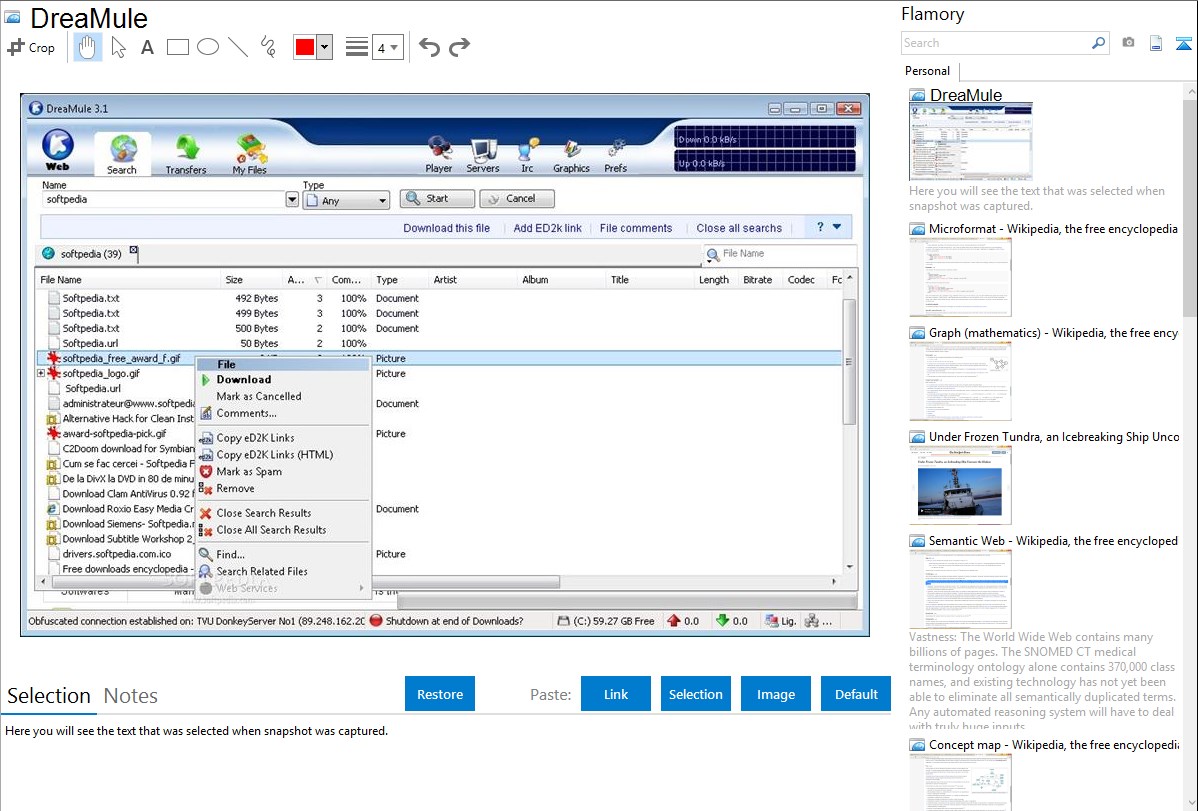Click the Paste Link button
Image resolution: width=1198 pixels, height=811 pixels.
[616, 694]
